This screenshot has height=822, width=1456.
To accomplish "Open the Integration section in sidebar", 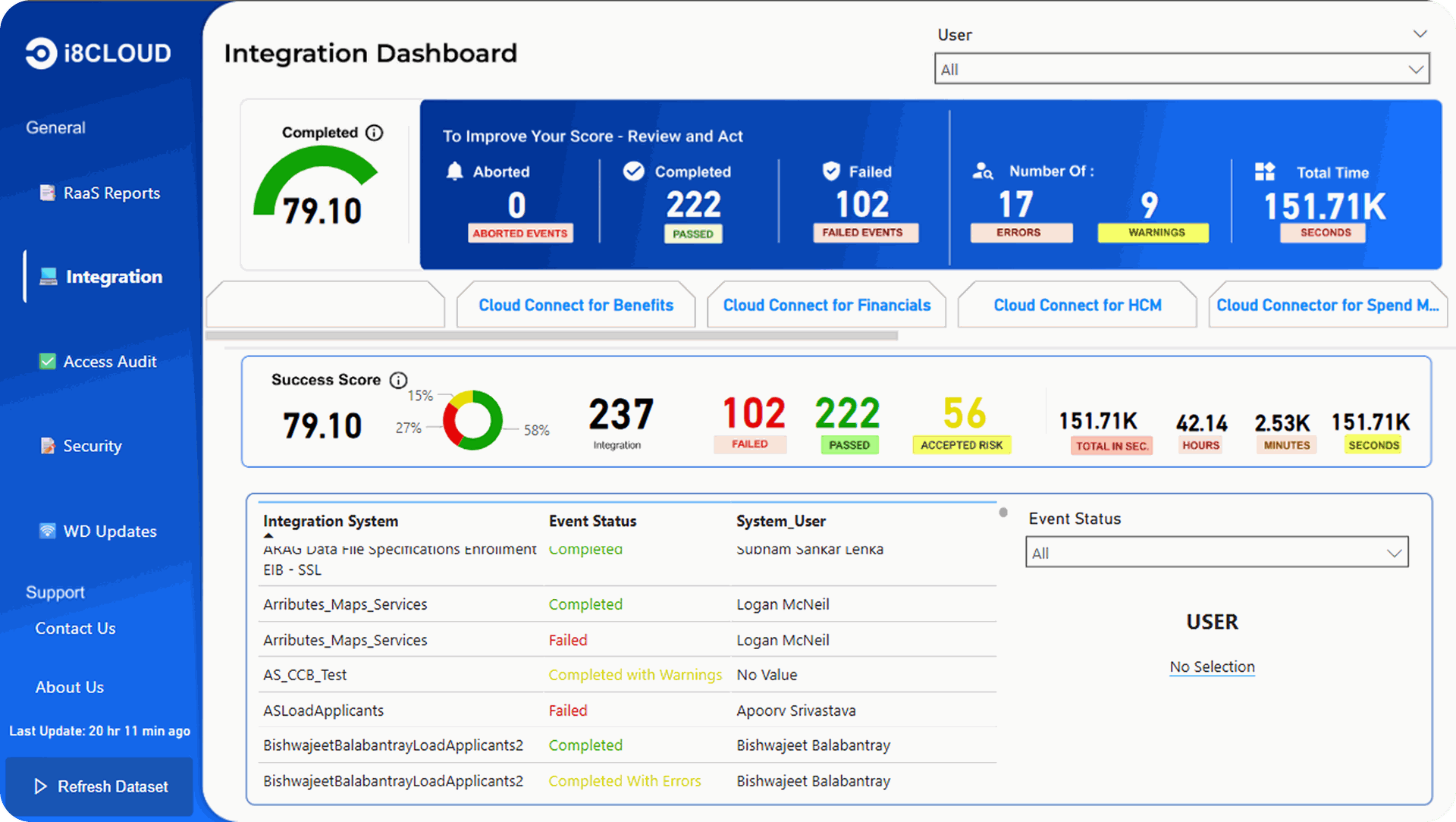I will [x=115, y=277].
